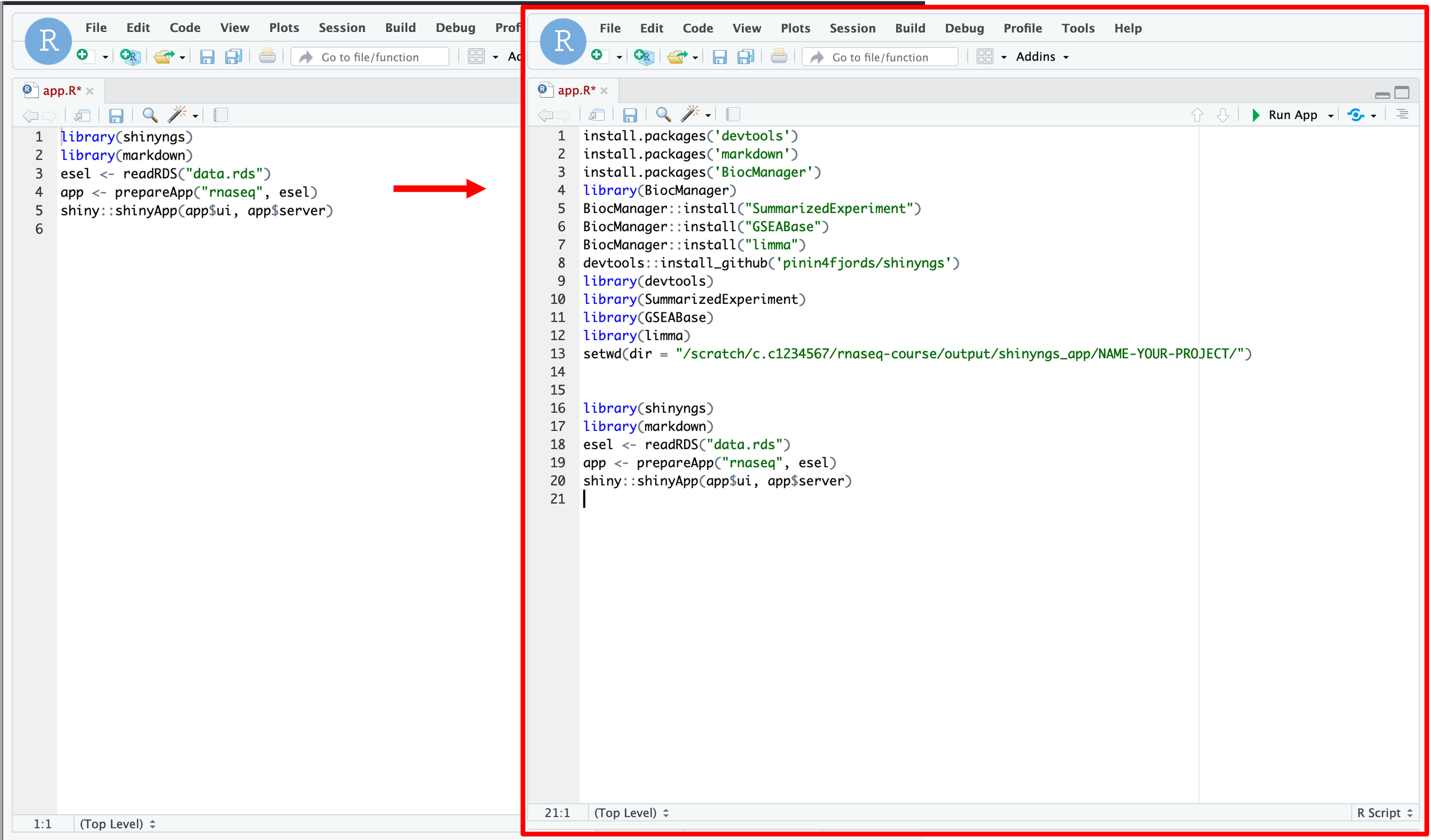
Task: Open (Top Level) scope selector in right window
Action: 631,813
